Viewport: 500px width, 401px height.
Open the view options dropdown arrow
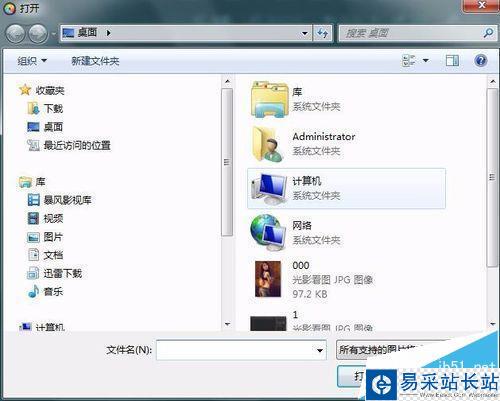[426, 61]
